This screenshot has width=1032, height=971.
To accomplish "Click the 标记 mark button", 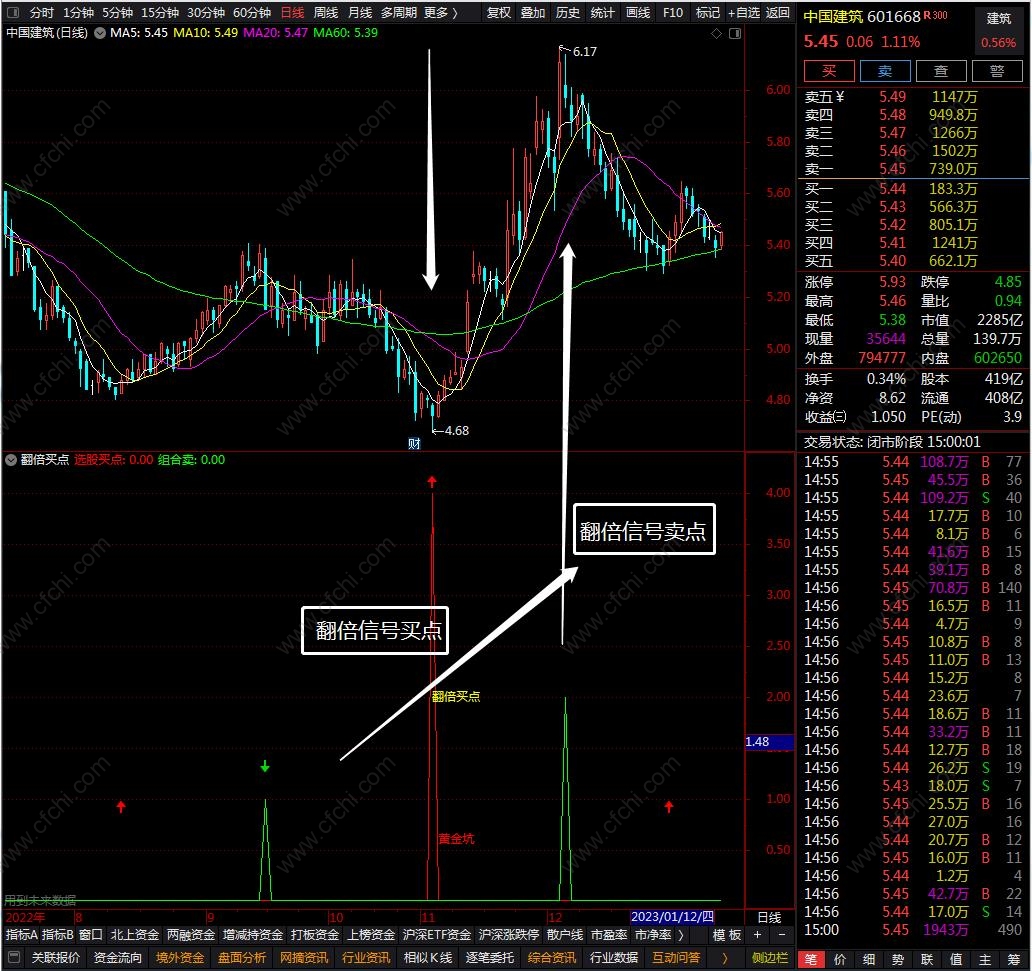I will pos(708,13).
